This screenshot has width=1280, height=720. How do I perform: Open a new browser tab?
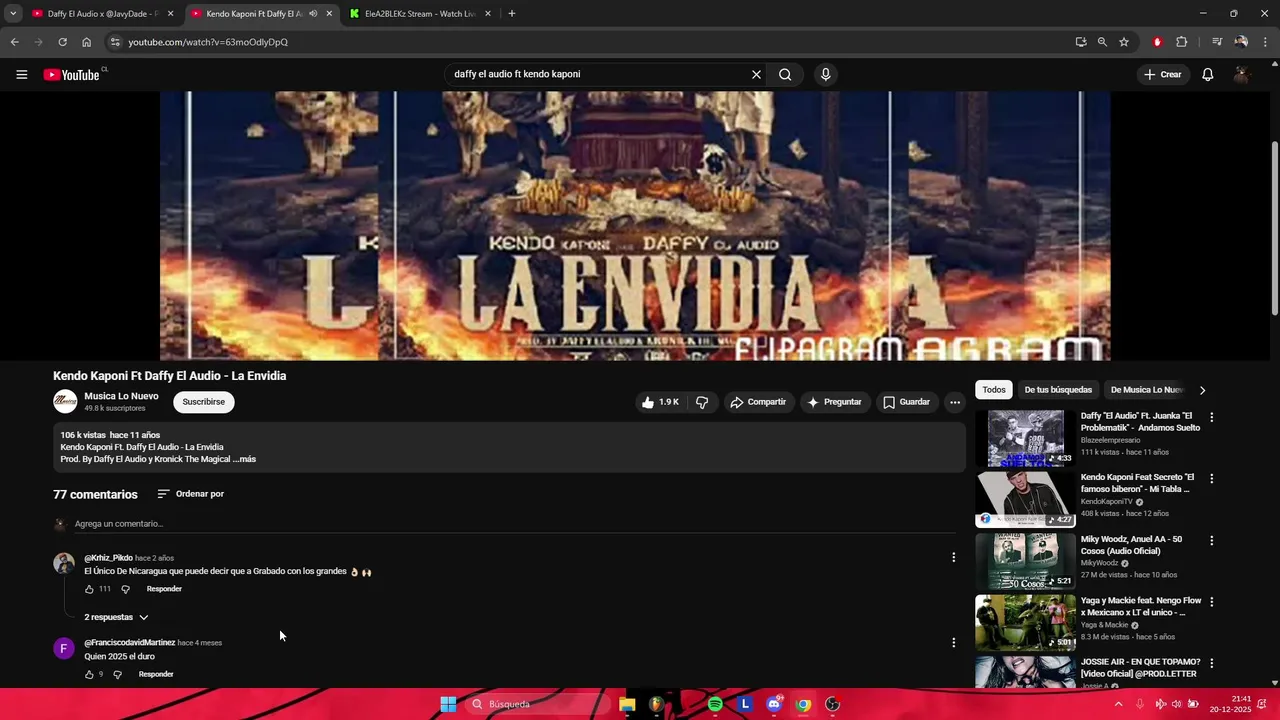coord(512,14)
